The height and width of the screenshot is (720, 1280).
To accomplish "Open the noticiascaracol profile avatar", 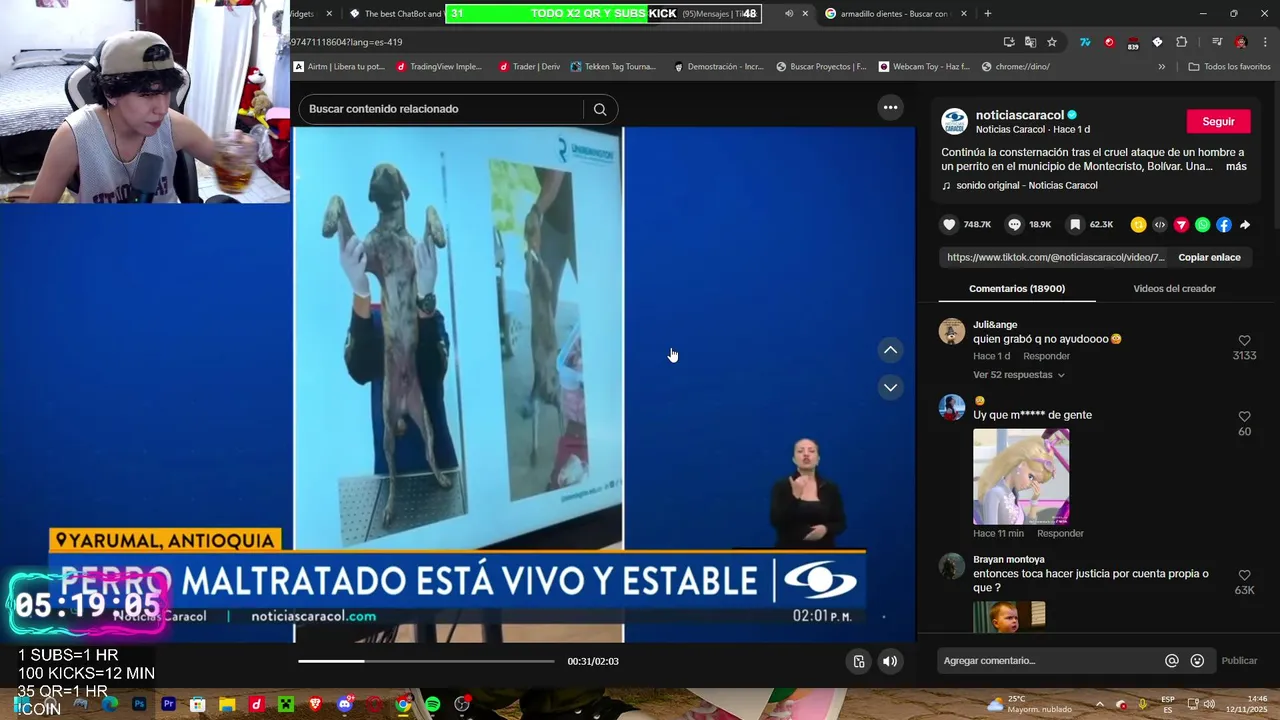I will (x=955, y=122).
